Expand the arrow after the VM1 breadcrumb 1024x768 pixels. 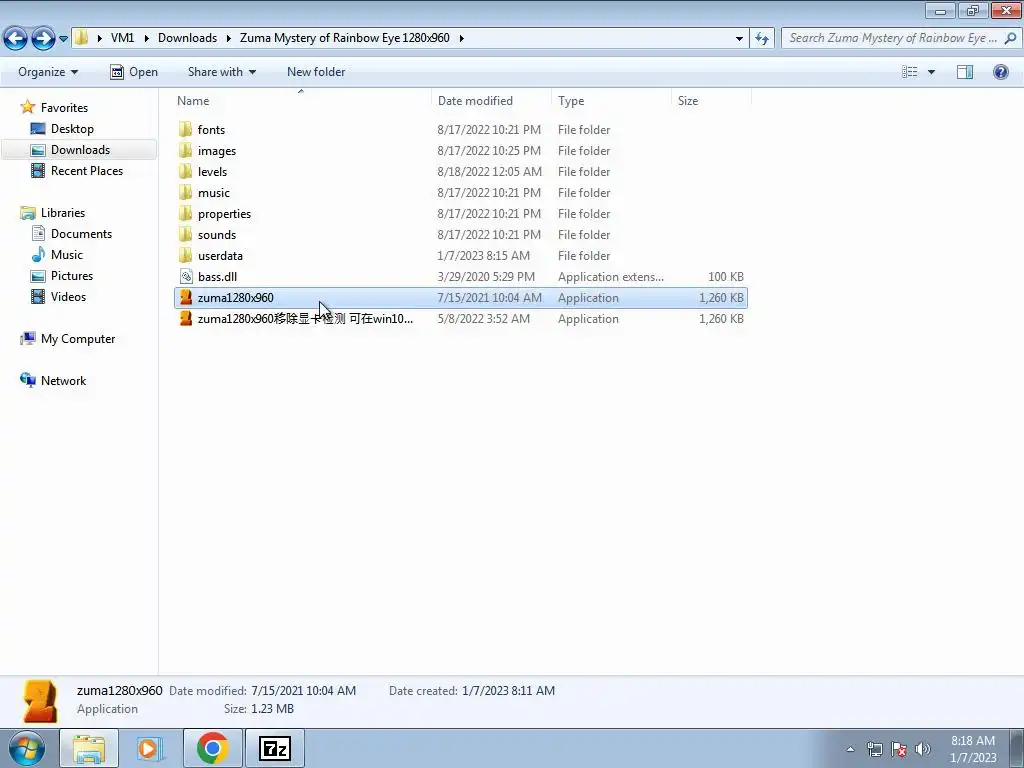(146, 38)
